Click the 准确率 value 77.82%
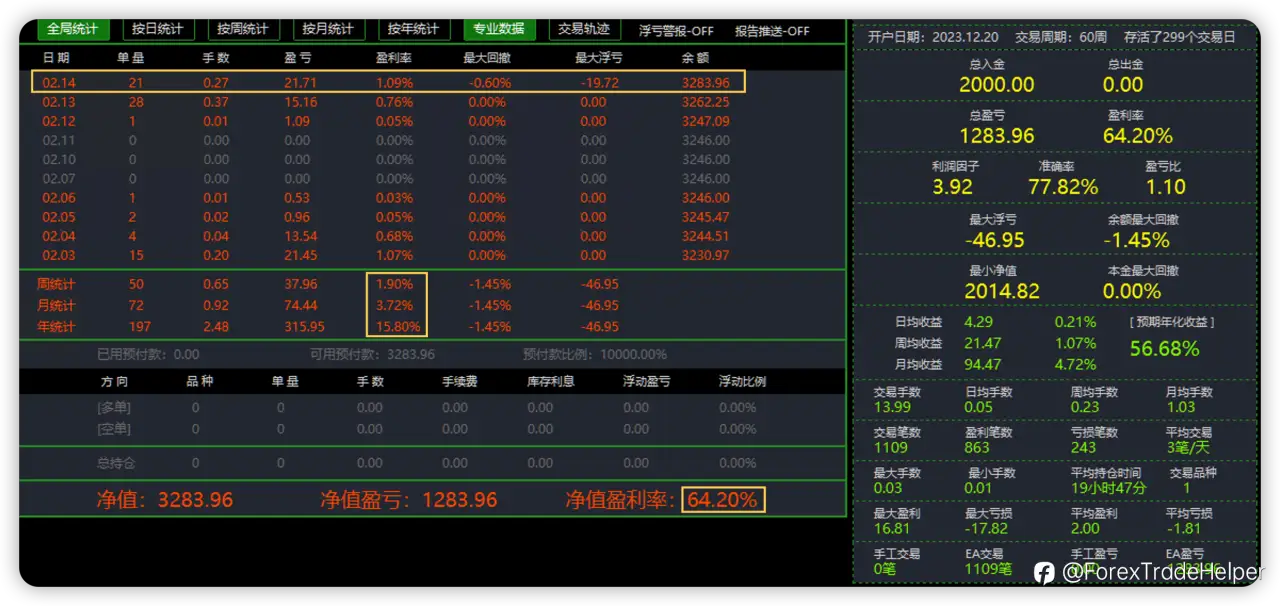Screen dimensions: 1280x606 click(1063, 187)
